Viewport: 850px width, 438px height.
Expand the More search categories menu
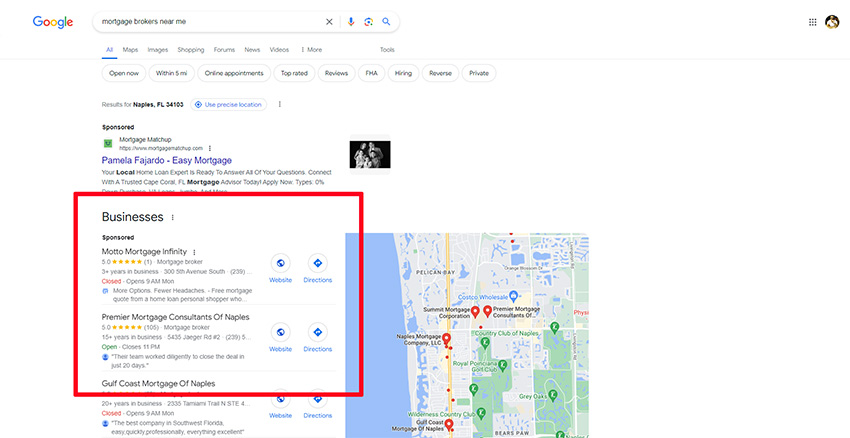coord(311,49)
